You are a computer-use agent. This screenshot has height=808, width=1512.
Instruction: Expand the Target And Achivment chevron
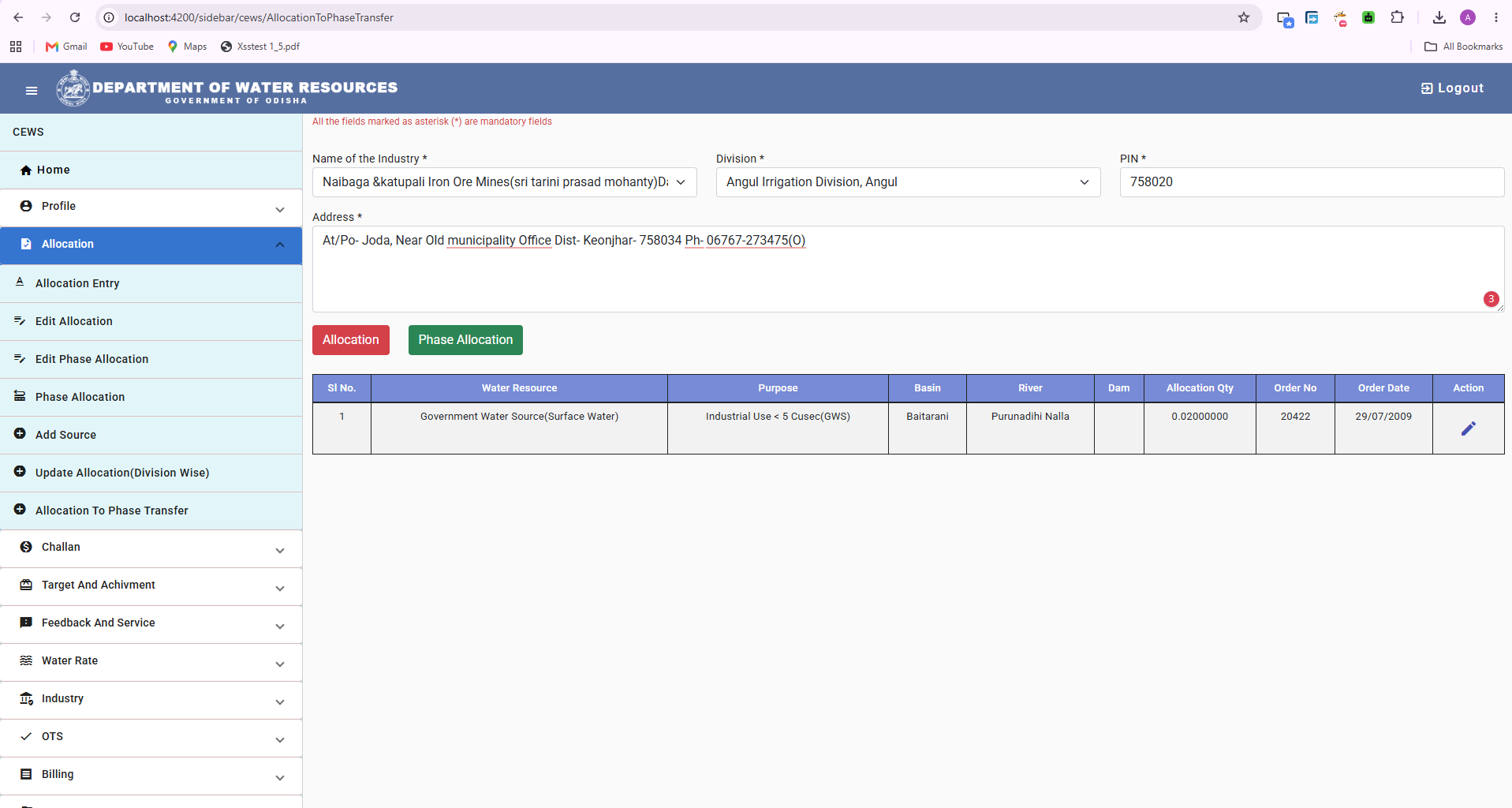280,588
